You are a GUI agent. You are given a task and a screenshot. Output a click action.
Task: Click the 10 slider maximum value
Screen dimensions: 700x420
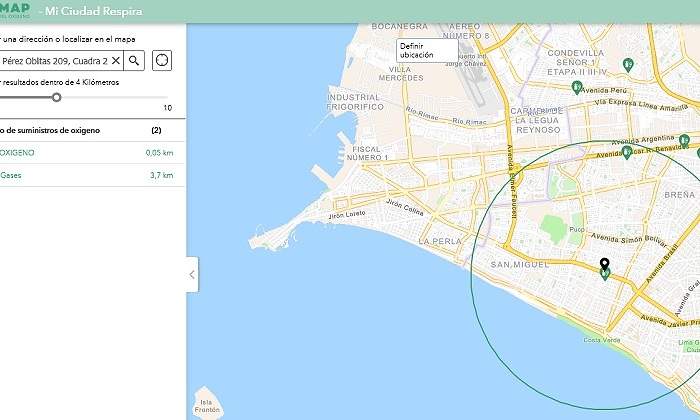pyautogui.click(x=167, y=108)
